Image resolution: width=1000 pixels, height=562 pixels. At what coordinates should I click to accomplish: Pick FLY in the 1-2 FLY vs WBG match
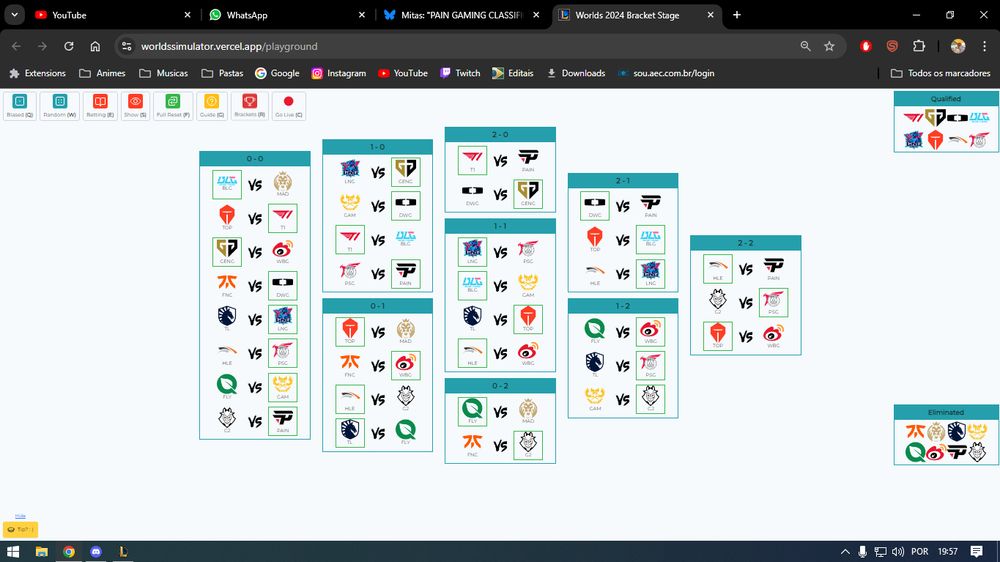595,332
